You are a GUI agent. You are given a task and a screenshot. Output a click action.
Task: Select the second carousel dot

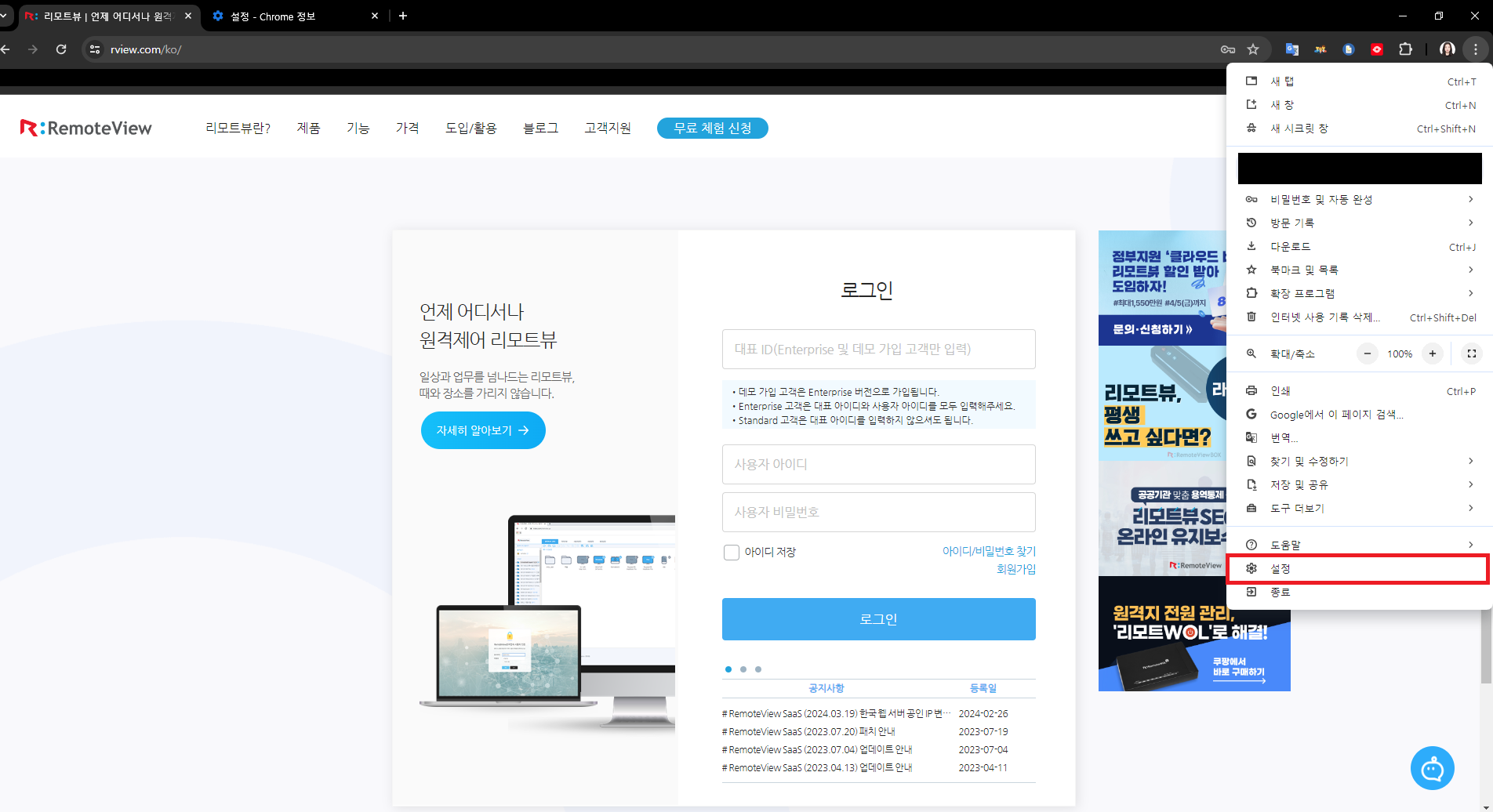[x=743, y=669]
